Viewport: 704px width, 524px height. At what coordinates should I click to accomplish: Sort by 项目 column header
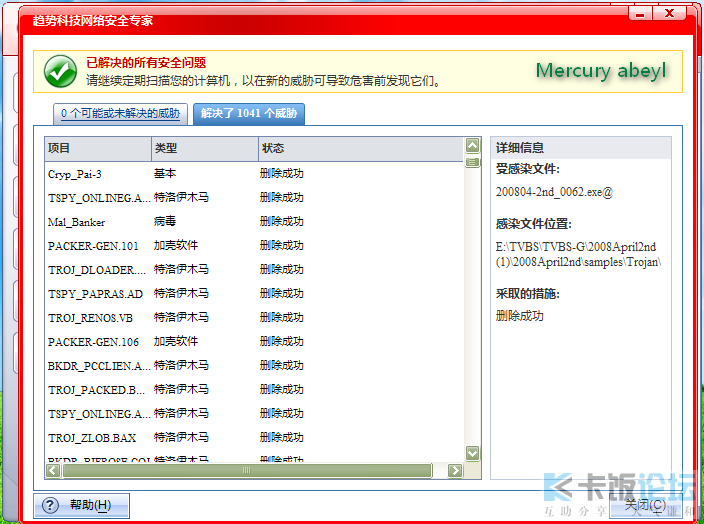98,149
